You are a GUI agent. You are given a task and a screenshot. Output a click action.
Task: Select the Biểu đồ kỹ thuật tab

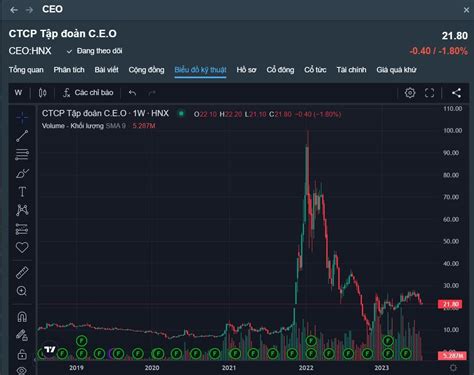200,70
